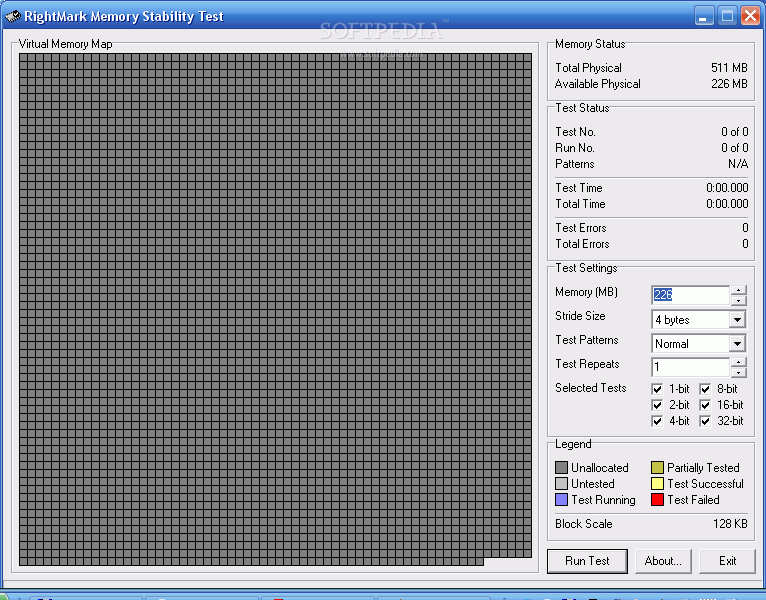The height and width of the screenshot is (600, 766).
Task: Click the RightMark app icon in title bar
Action: coord(13,16)
